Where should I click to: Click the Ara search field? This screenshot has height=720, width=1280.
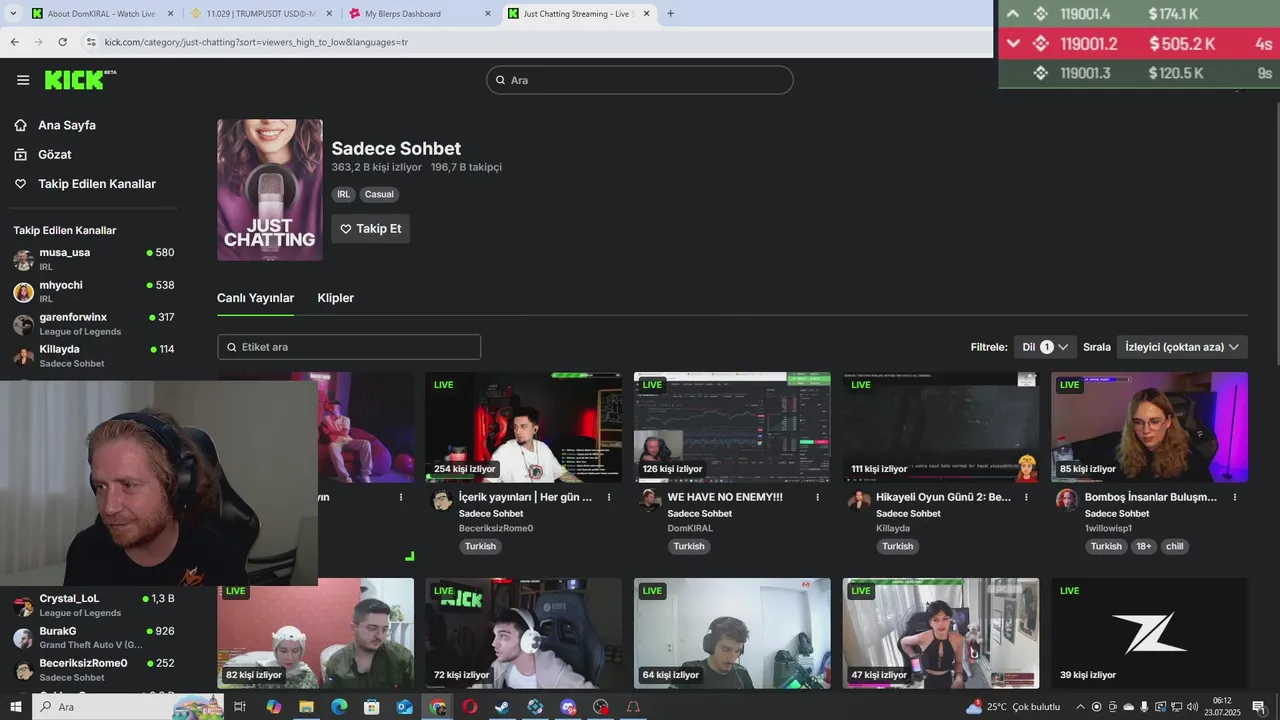click(x=640, y=80)
